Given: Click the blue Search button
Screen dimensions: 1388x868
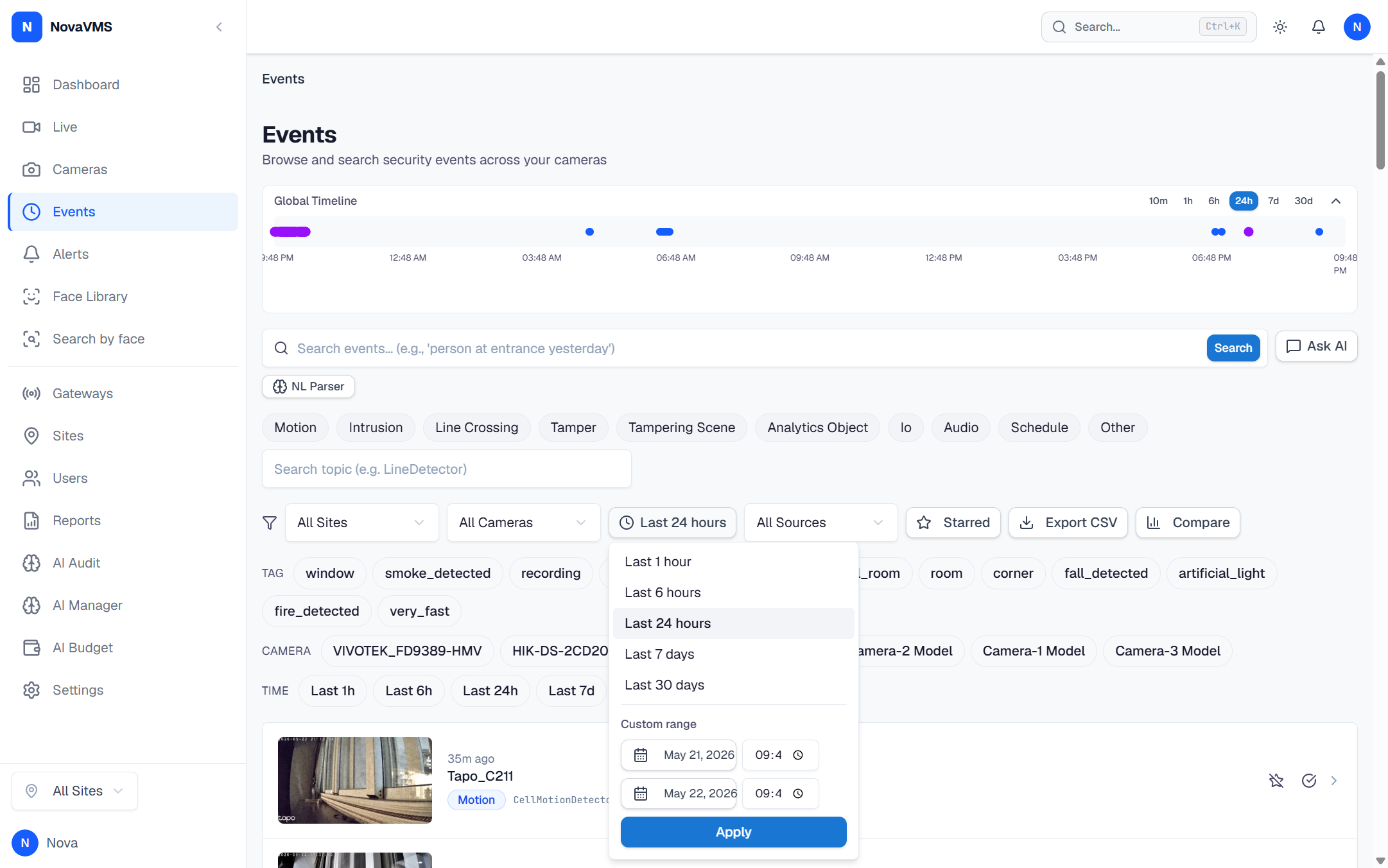Looking at the screenshot, I should 1233,348.
